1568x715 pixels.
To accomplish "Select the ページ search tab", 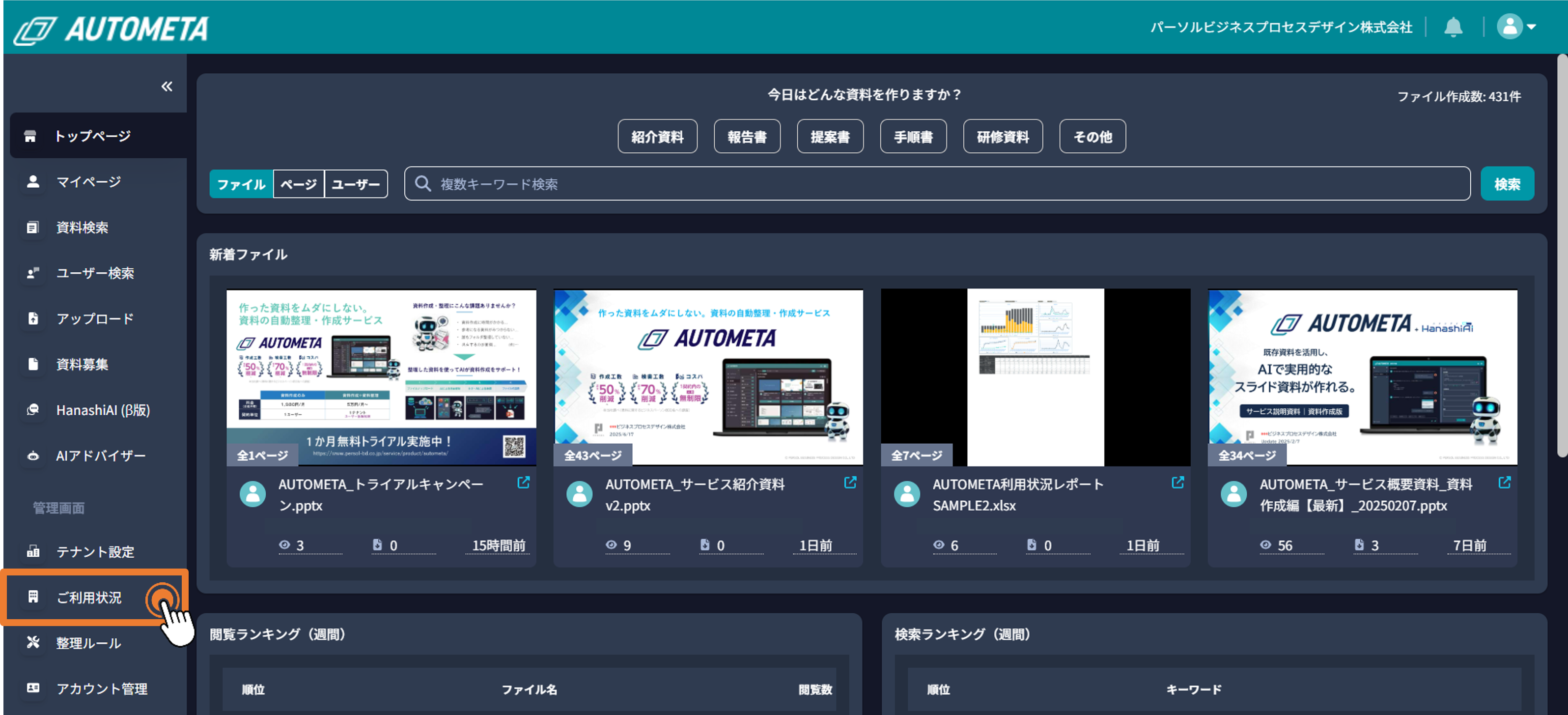I will [x=298, y=184].
